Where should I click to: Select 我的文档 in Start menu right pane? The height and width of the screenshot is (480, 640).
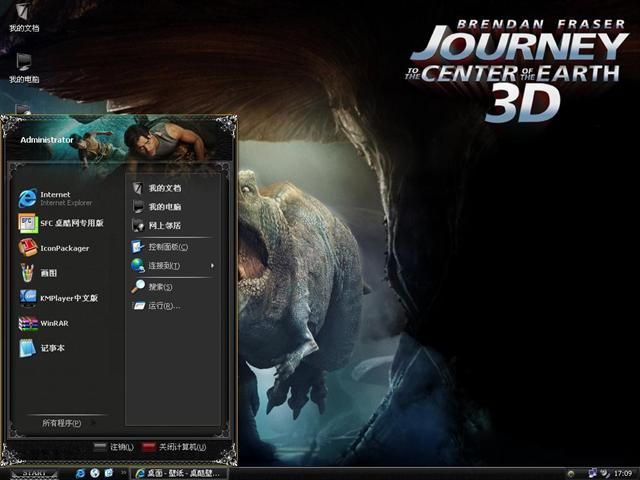[163, 188]
